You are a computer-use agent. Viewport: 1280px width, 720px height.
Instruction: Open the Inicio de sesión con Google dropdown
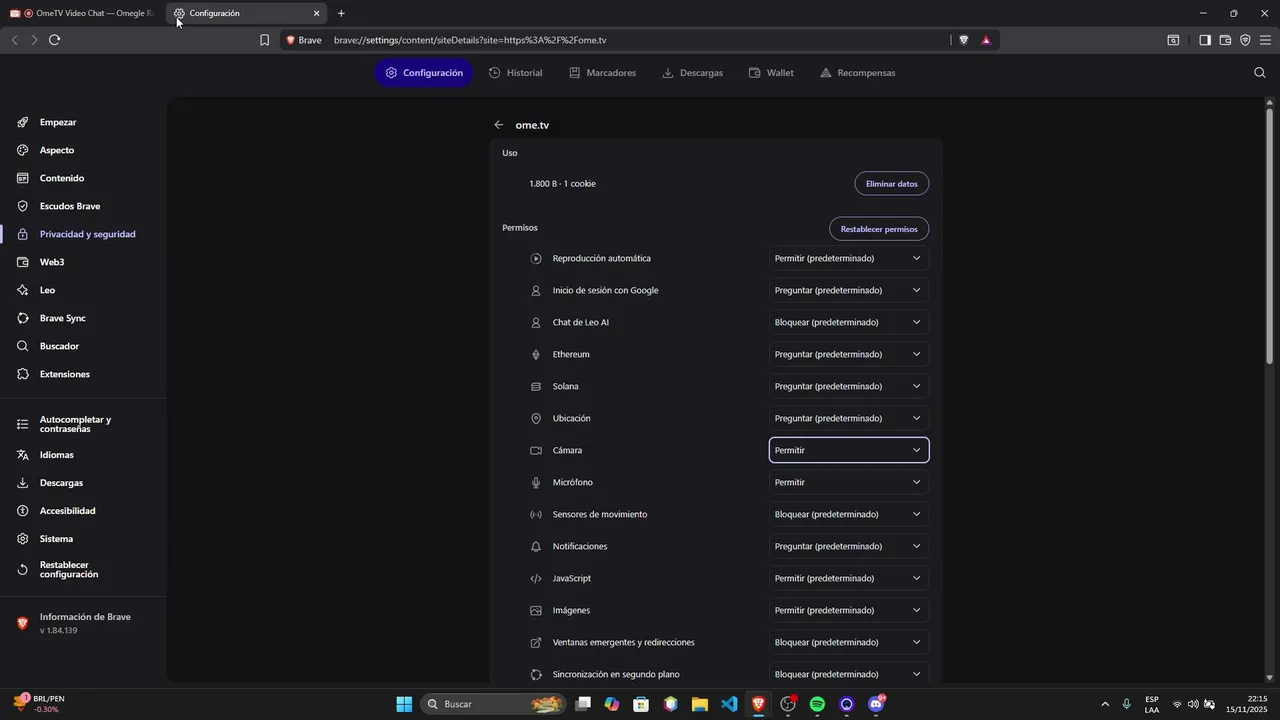coord(849,290)
